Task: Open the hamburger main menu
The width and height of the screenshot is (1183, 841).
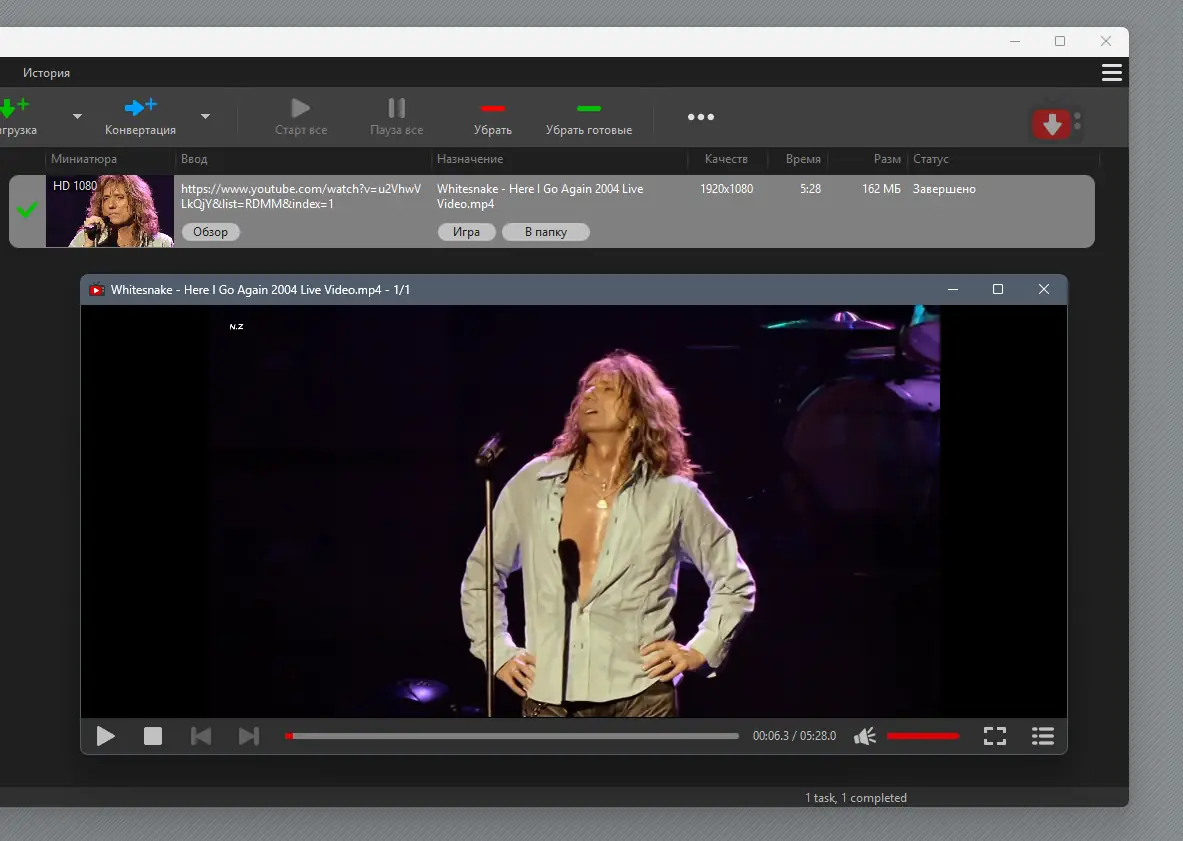Action: [x=1111, y=73]
